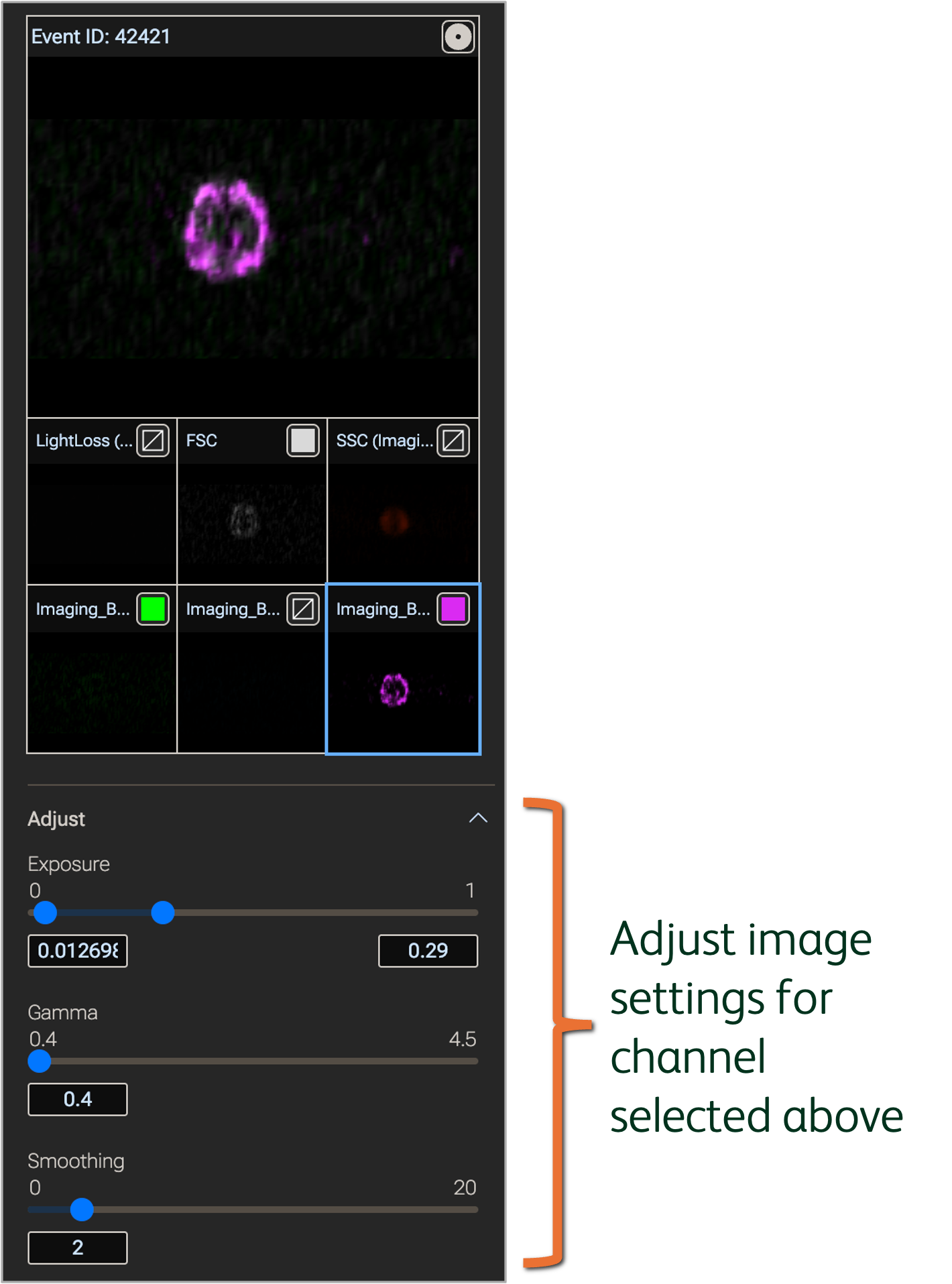Toggle the disabled middle Imaging_B channel box
The width and height of the screenshot is (952, 1284).
[302, 609]
